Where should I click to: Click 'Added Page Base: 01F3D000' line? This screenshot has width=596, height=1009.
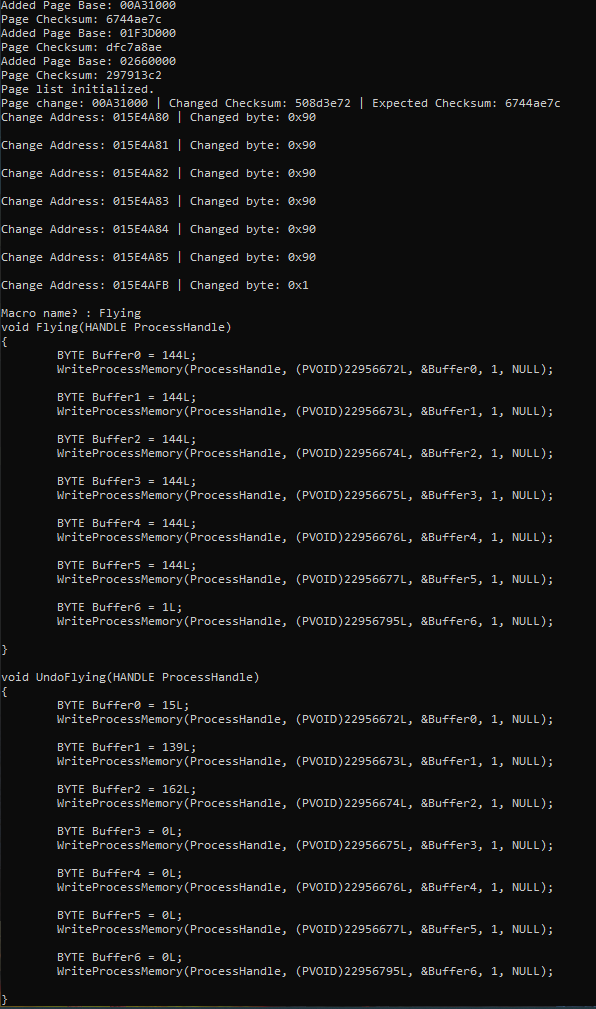pyautogui.click(x=88, y=33)
